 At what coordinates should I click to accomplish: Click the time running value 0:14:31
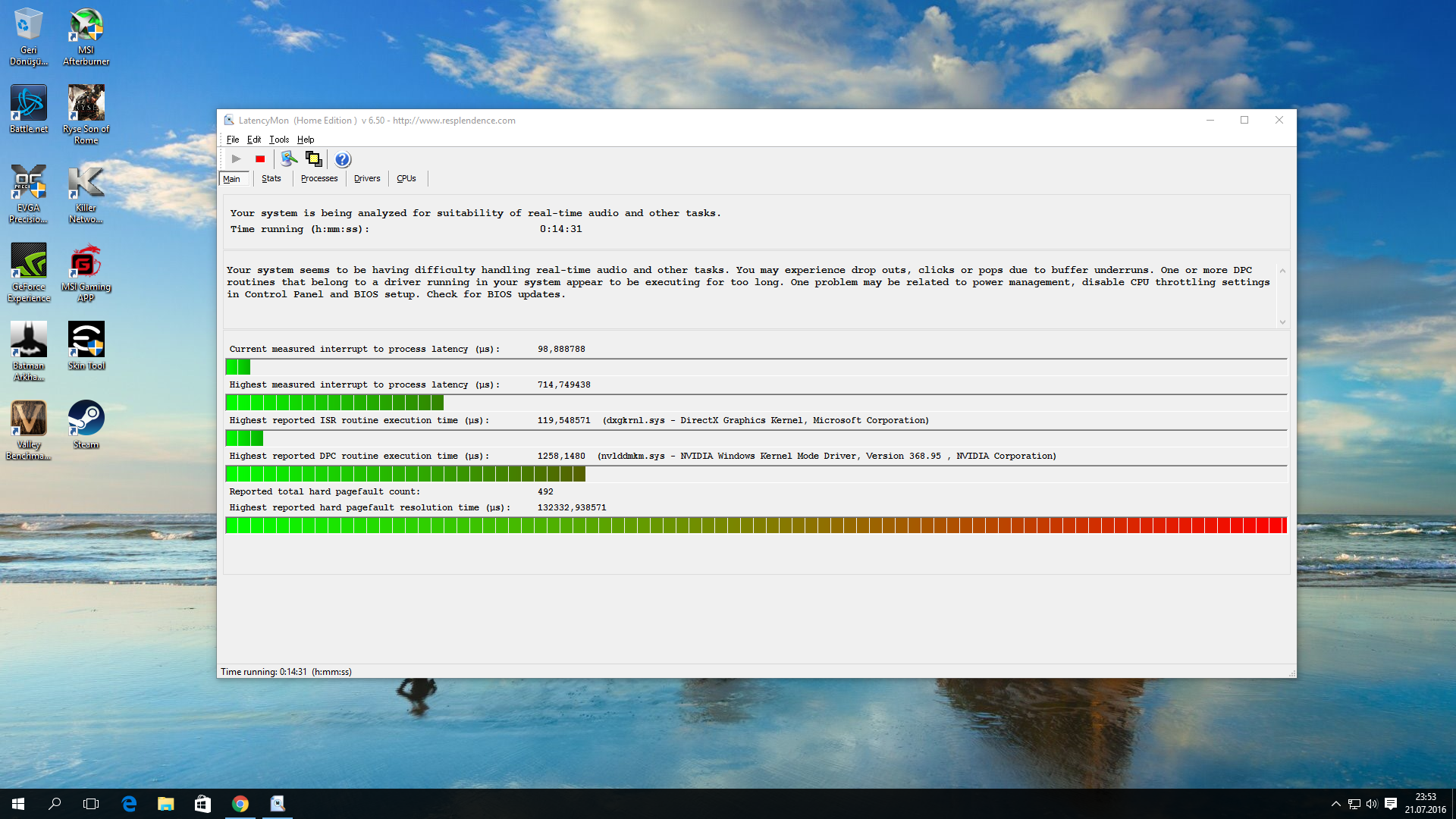click(x=561, y=229)
